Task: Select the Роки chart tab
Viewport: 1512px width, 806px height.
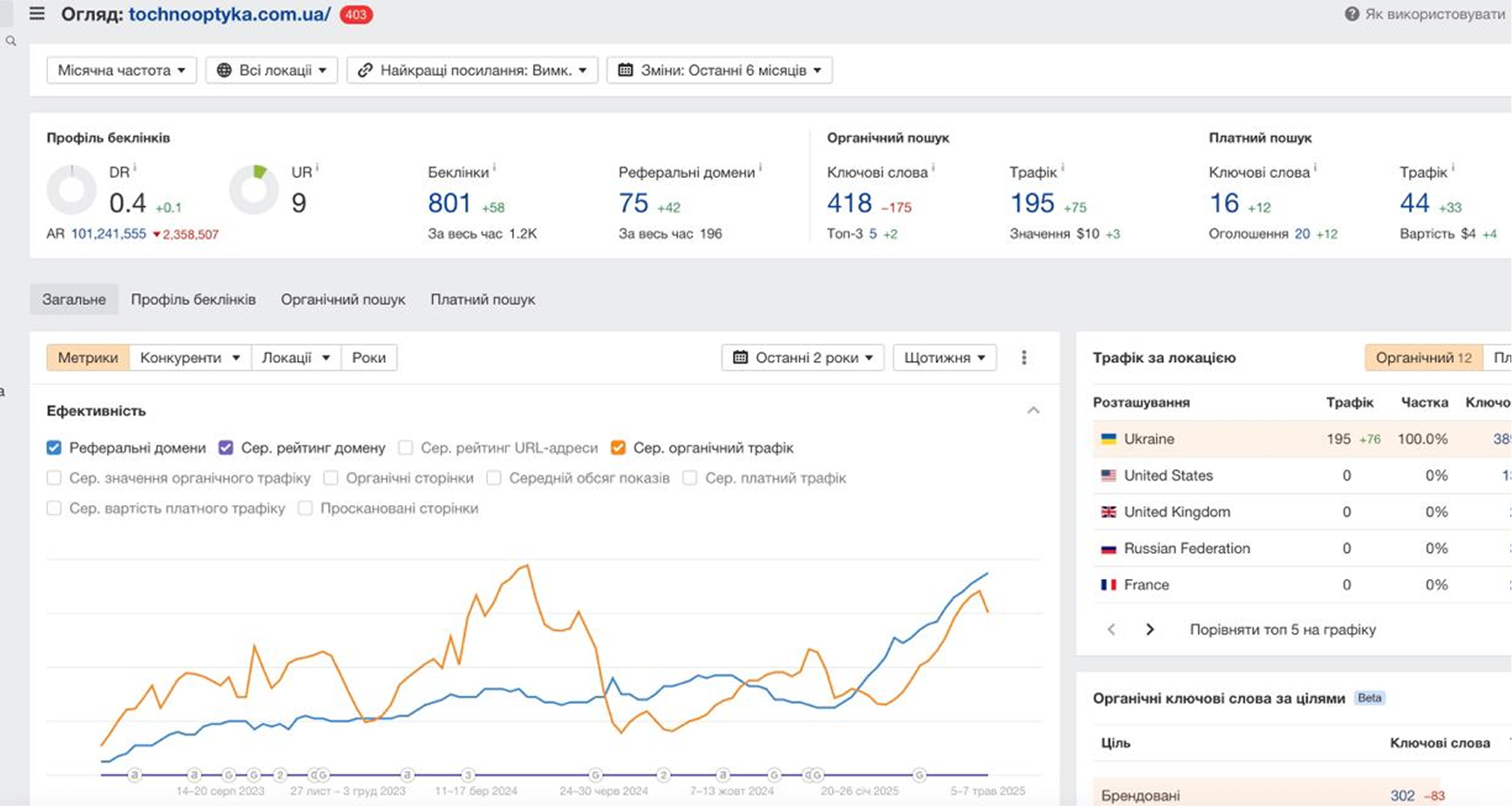Action: pyautogui.click(x=369, y=358)
